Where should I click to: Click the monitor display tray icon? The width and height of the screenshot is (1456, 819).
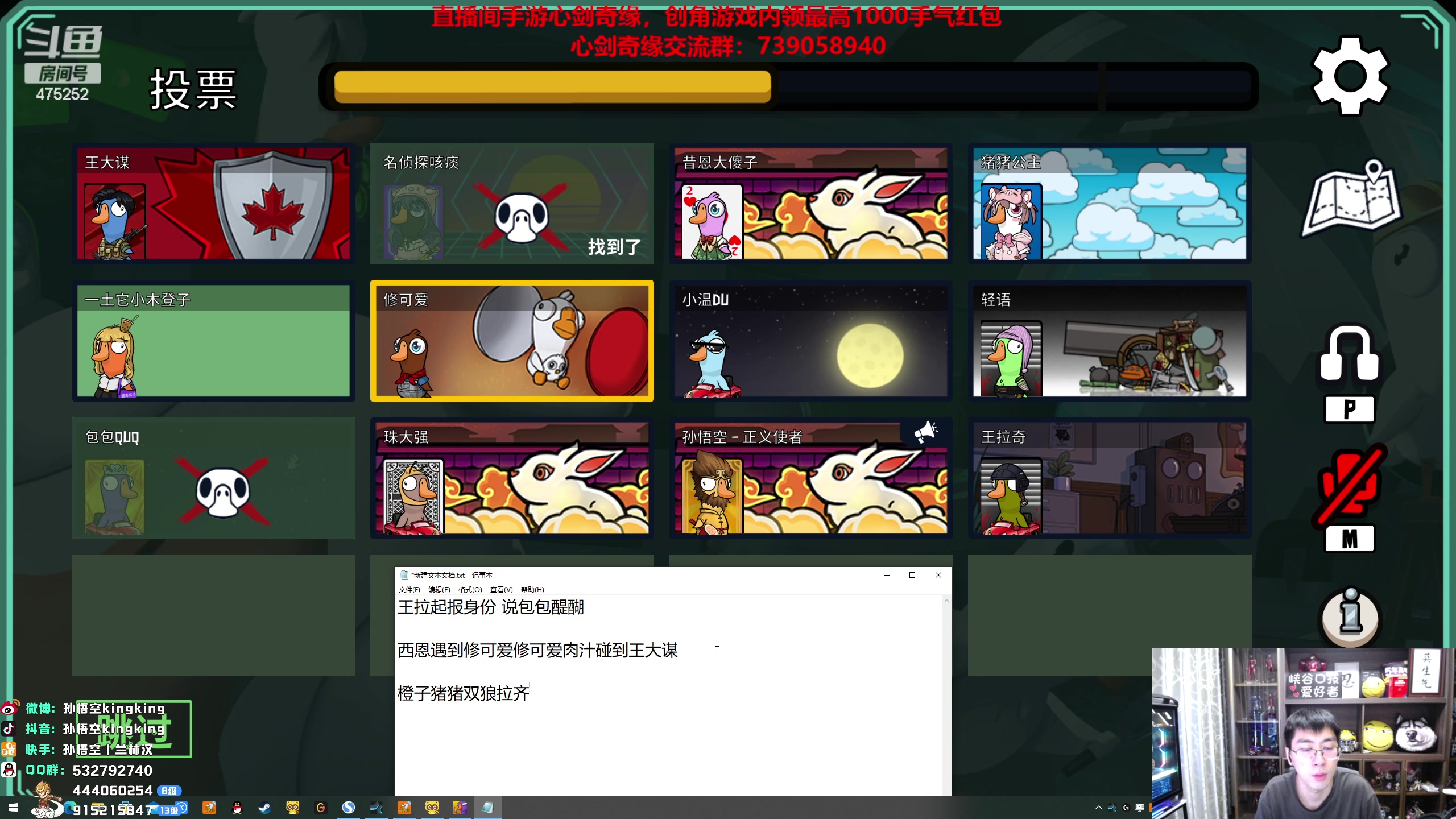point(1139,808)
